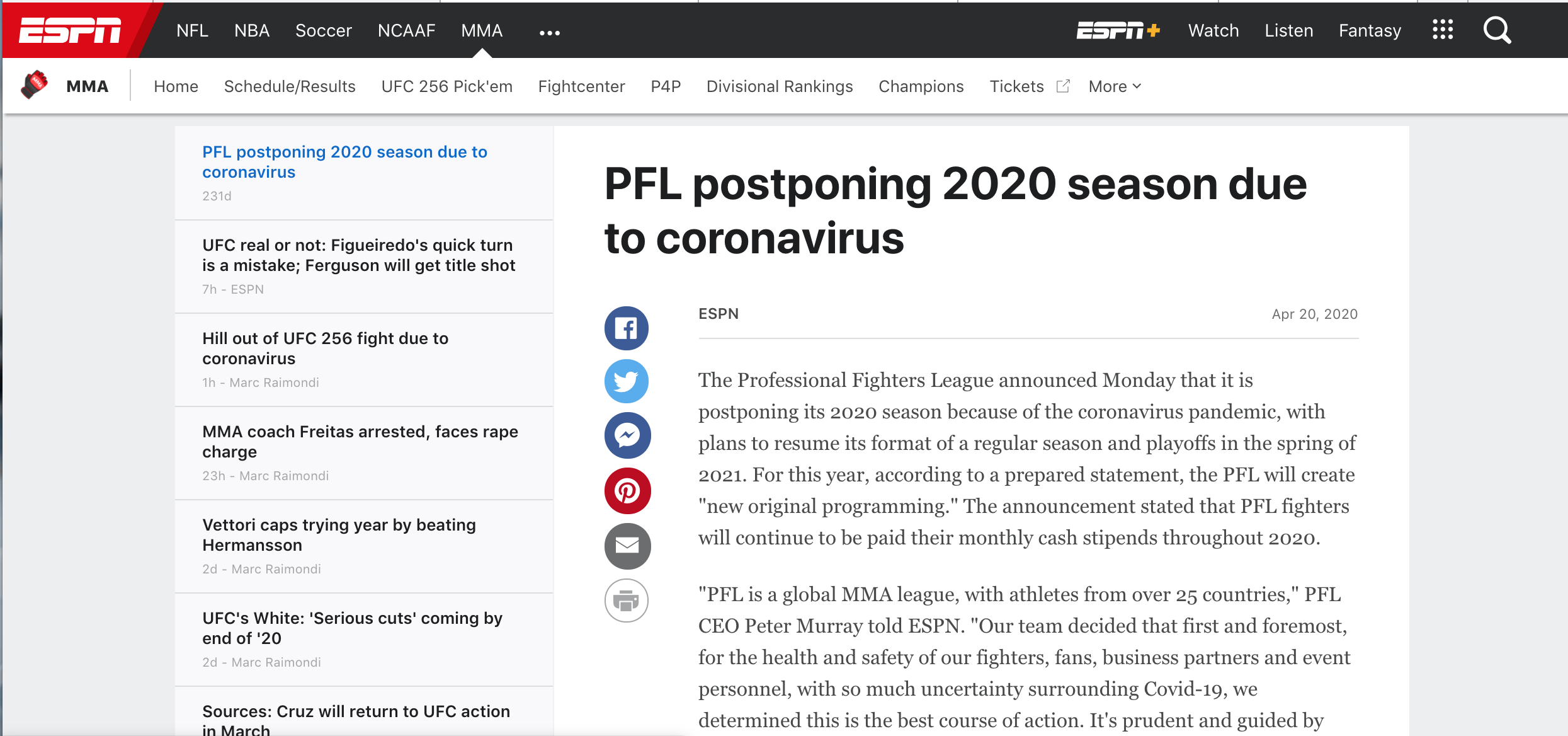The width and height of the screenshot is (1568, 736).
Task: Share article on Facebook
Action: point(626,328)
